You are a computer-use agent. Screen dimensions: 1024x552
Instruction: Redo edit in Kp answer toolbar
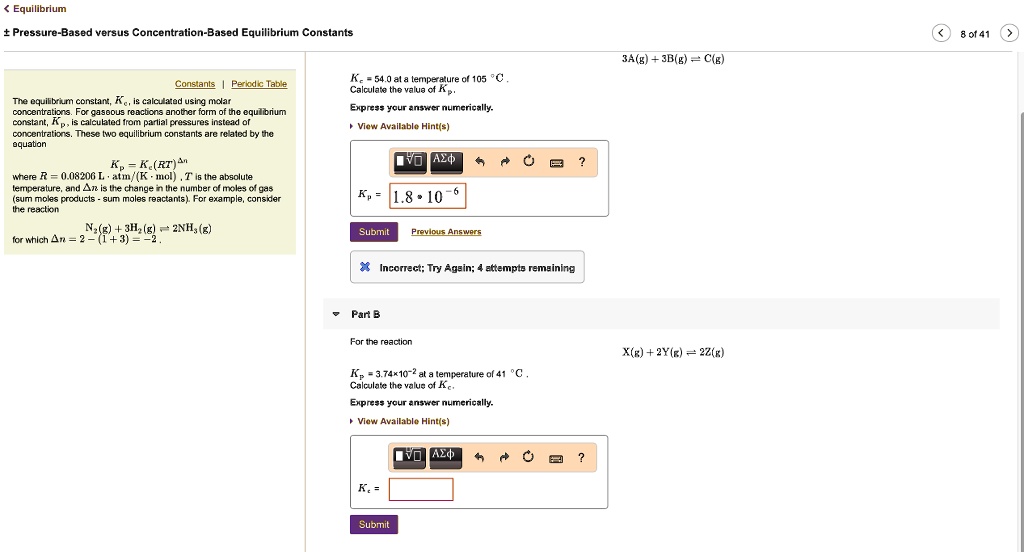(503, 160)
